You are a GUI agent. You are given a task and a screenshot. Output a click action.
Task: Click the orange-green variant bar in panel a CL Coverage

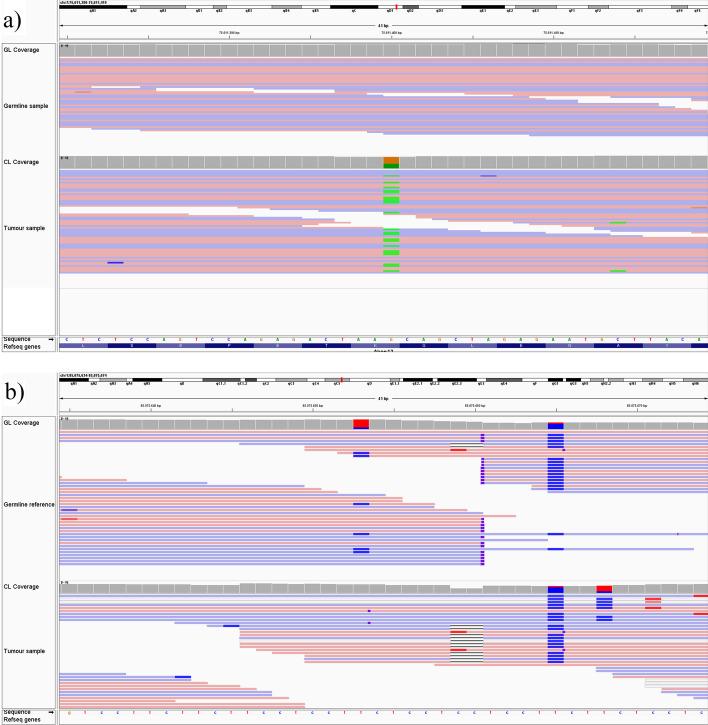[x=391, y=163]
